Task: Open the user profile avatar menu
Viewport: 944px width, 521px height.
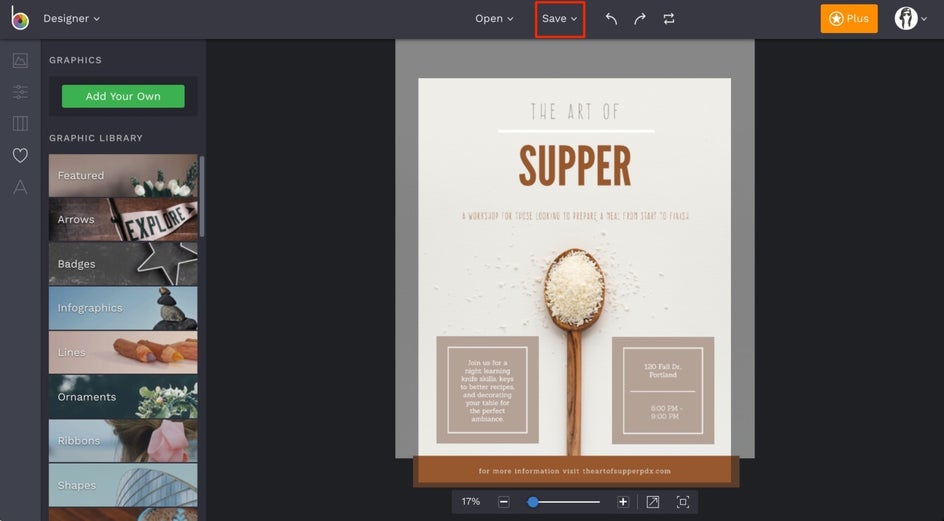Action: 910,19
